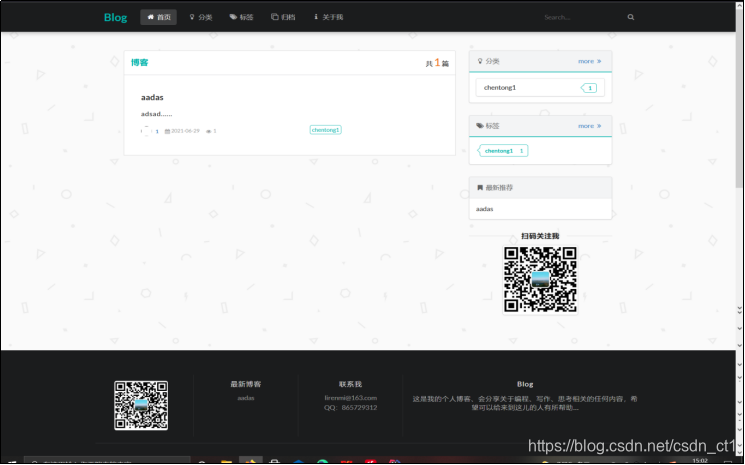This screenshot has width=745, height=465.
Task: Click the lirenmi@163.com email text
Action: click(x=351, y=398)
